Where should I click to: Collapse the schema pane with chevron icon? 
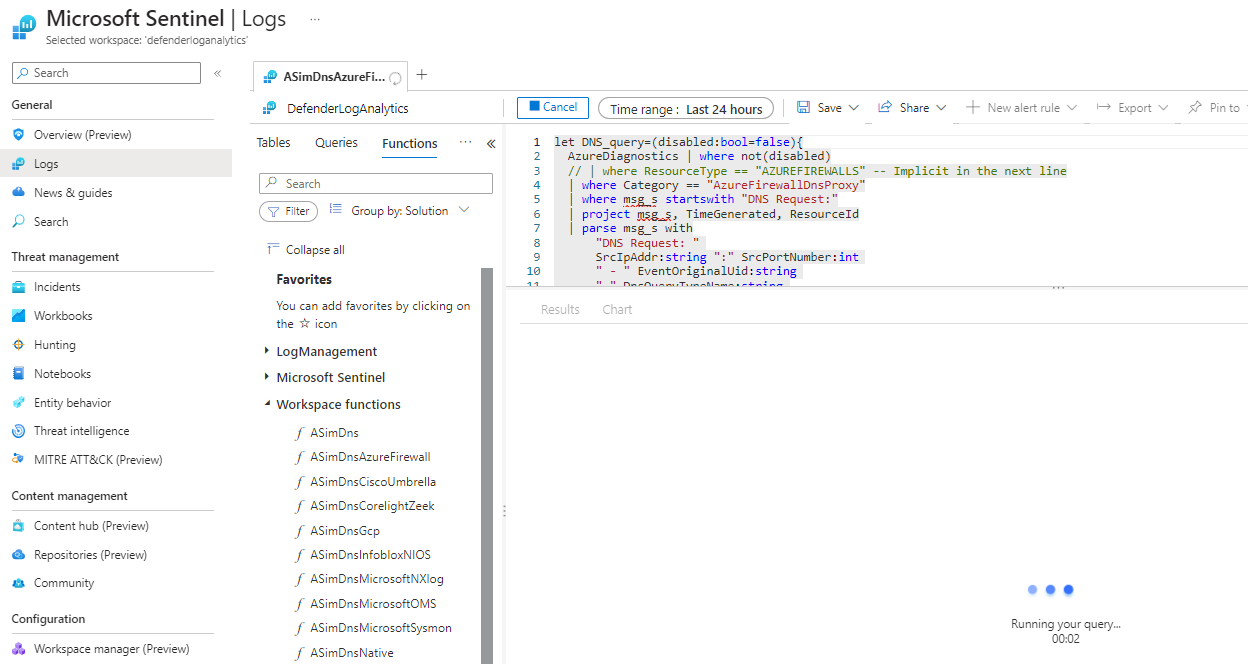pyautogui.click(x=491, y=144)
